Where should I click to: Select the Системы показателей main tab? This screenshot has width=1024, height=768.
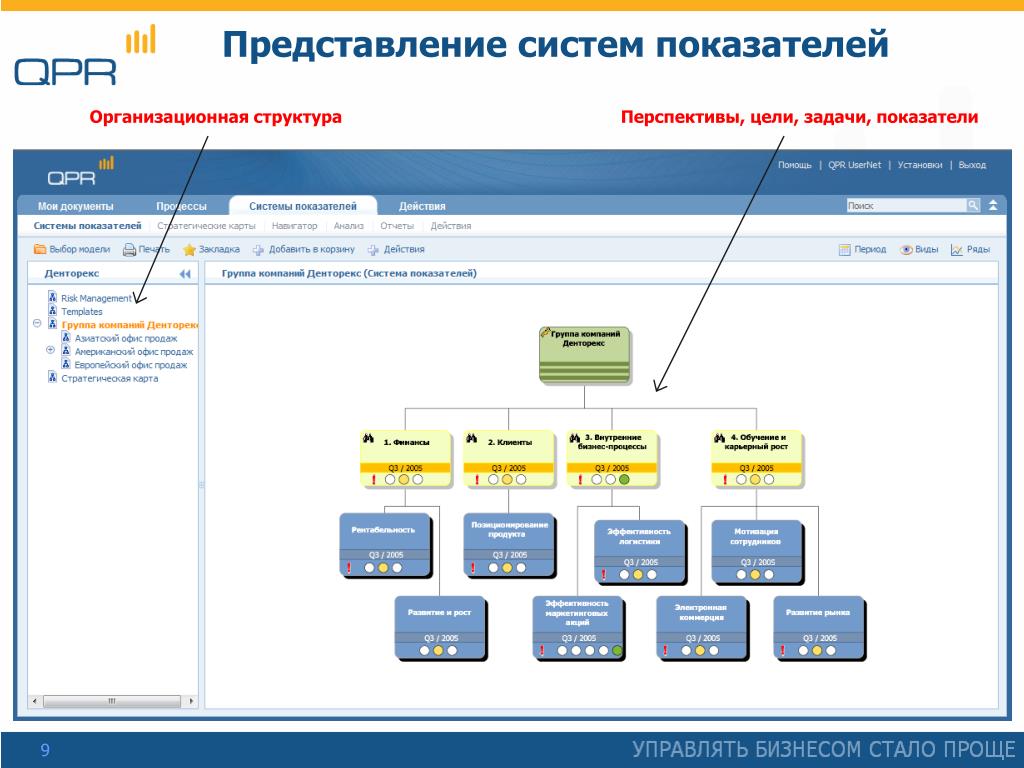click(x=303, y=206)
